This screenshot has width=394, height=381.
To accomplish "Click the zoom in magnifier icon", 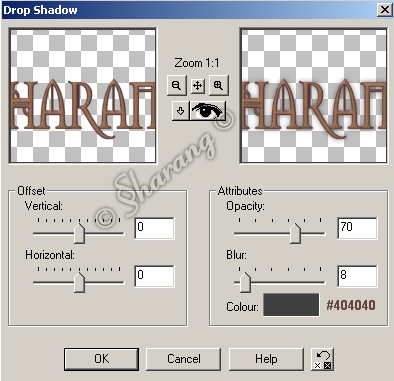I will pos(219,86).
